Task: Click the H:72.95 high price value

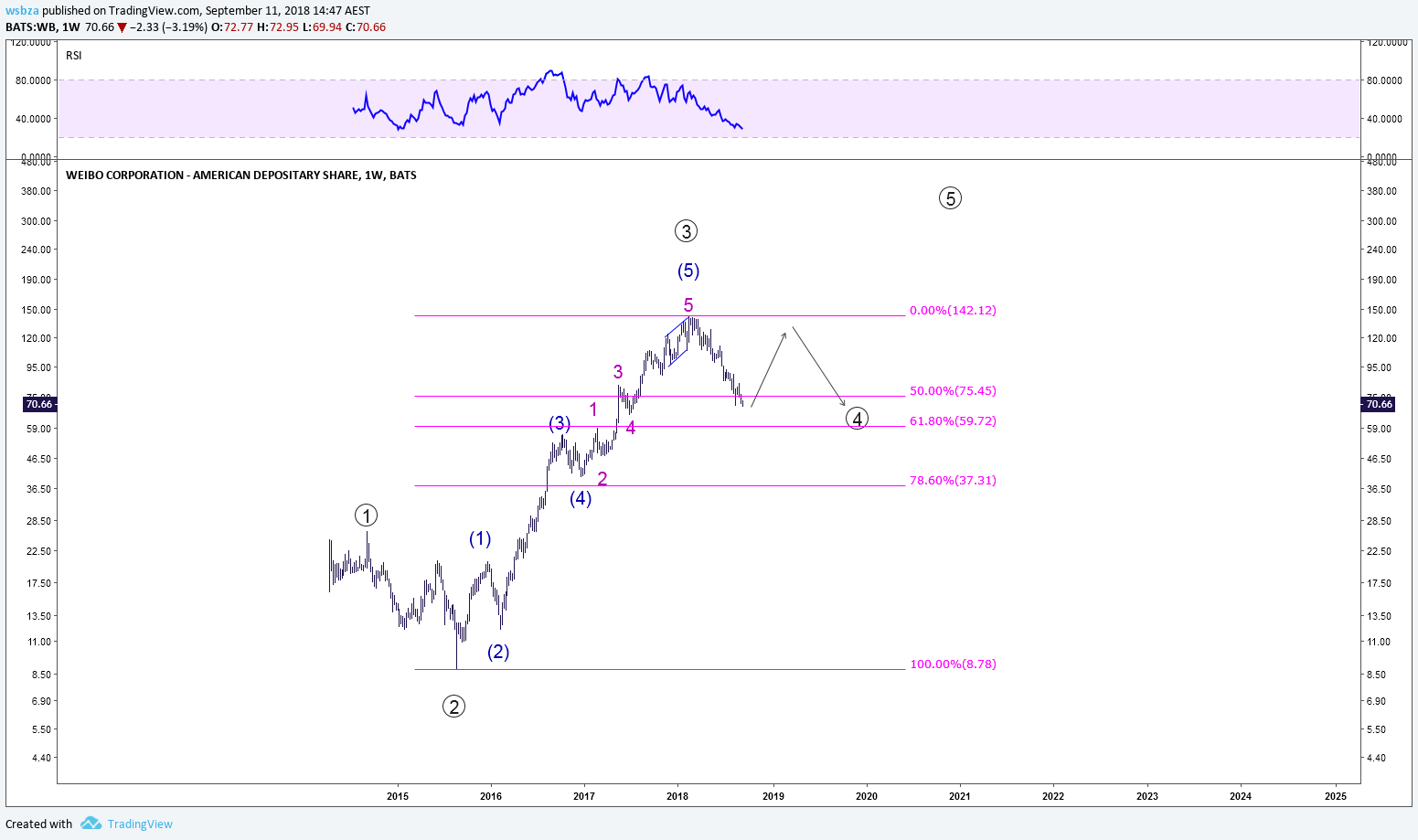Action: (277, 27)
